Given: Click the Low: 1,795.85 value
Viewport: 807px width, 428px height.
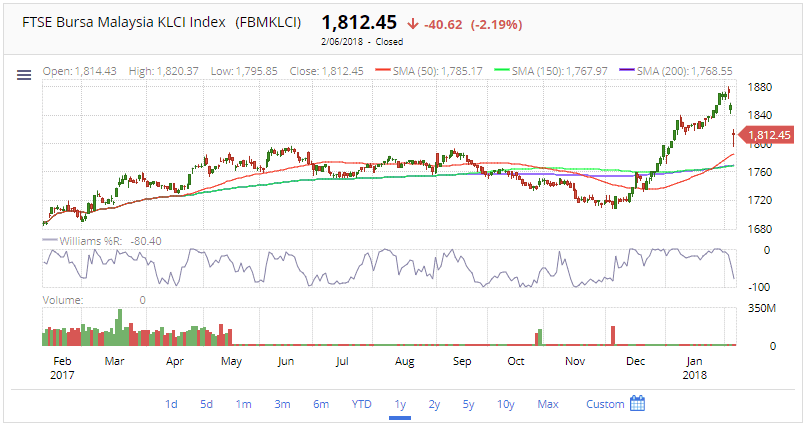Looking at the screenshot, I should tap(244, 71).
